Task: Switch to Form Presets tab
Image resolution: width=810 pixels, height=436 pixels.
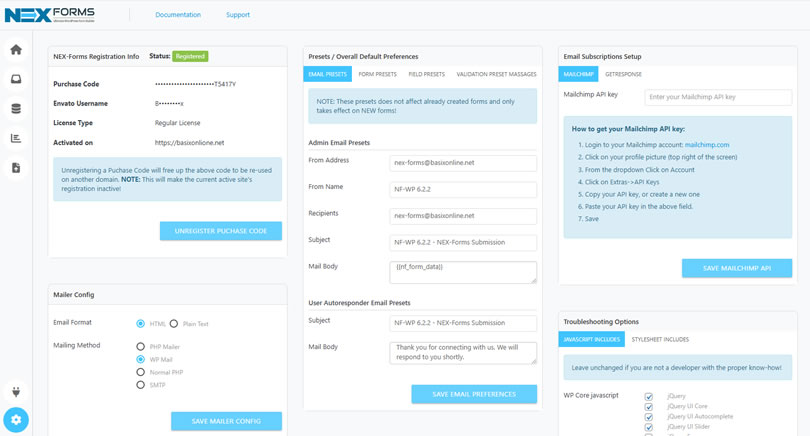Action: pyautogui.click(x=378, y=74)
